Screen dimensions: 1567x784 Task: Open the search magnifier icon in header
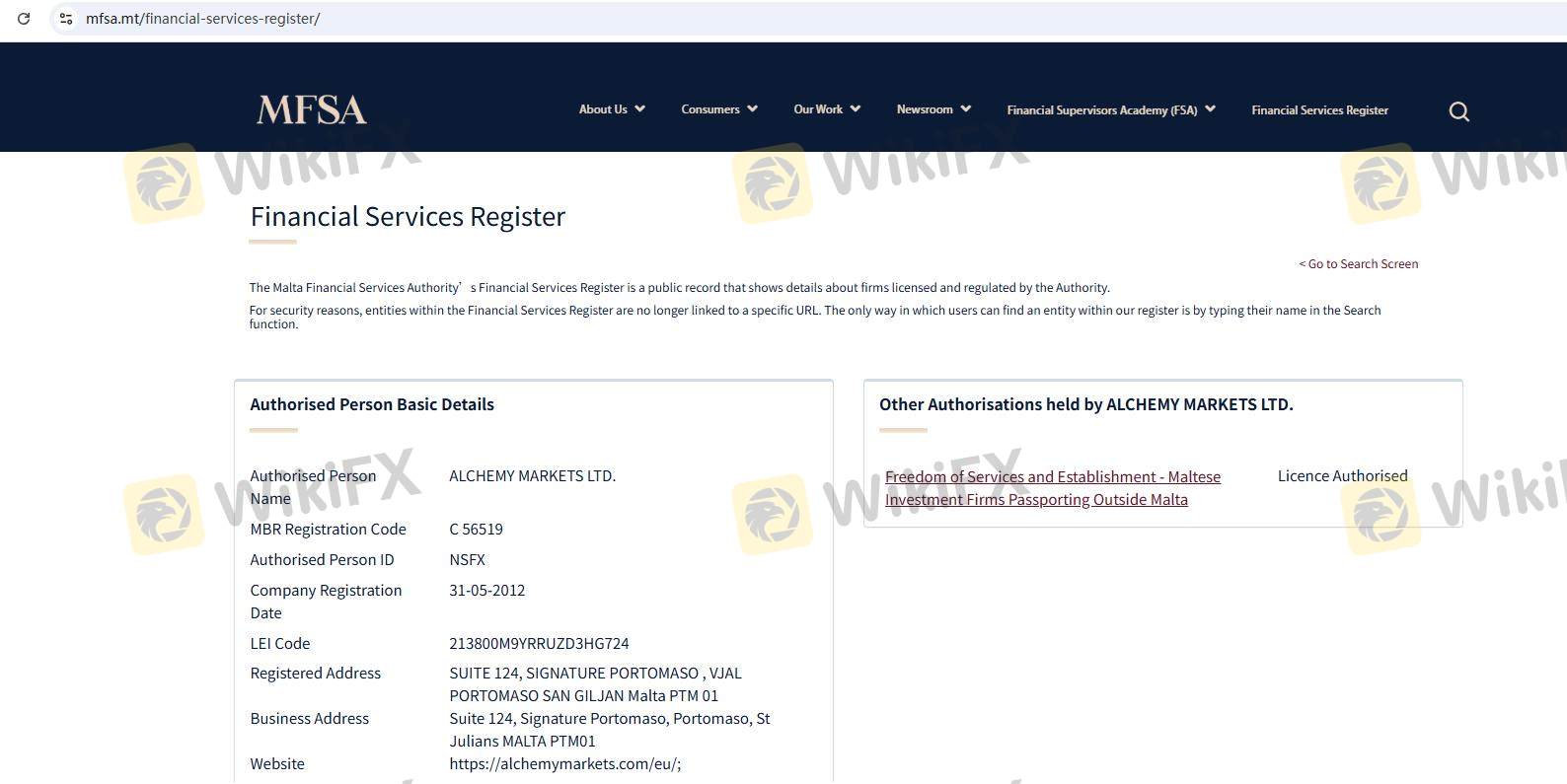pyautogui.click(x=1458, y=111)
